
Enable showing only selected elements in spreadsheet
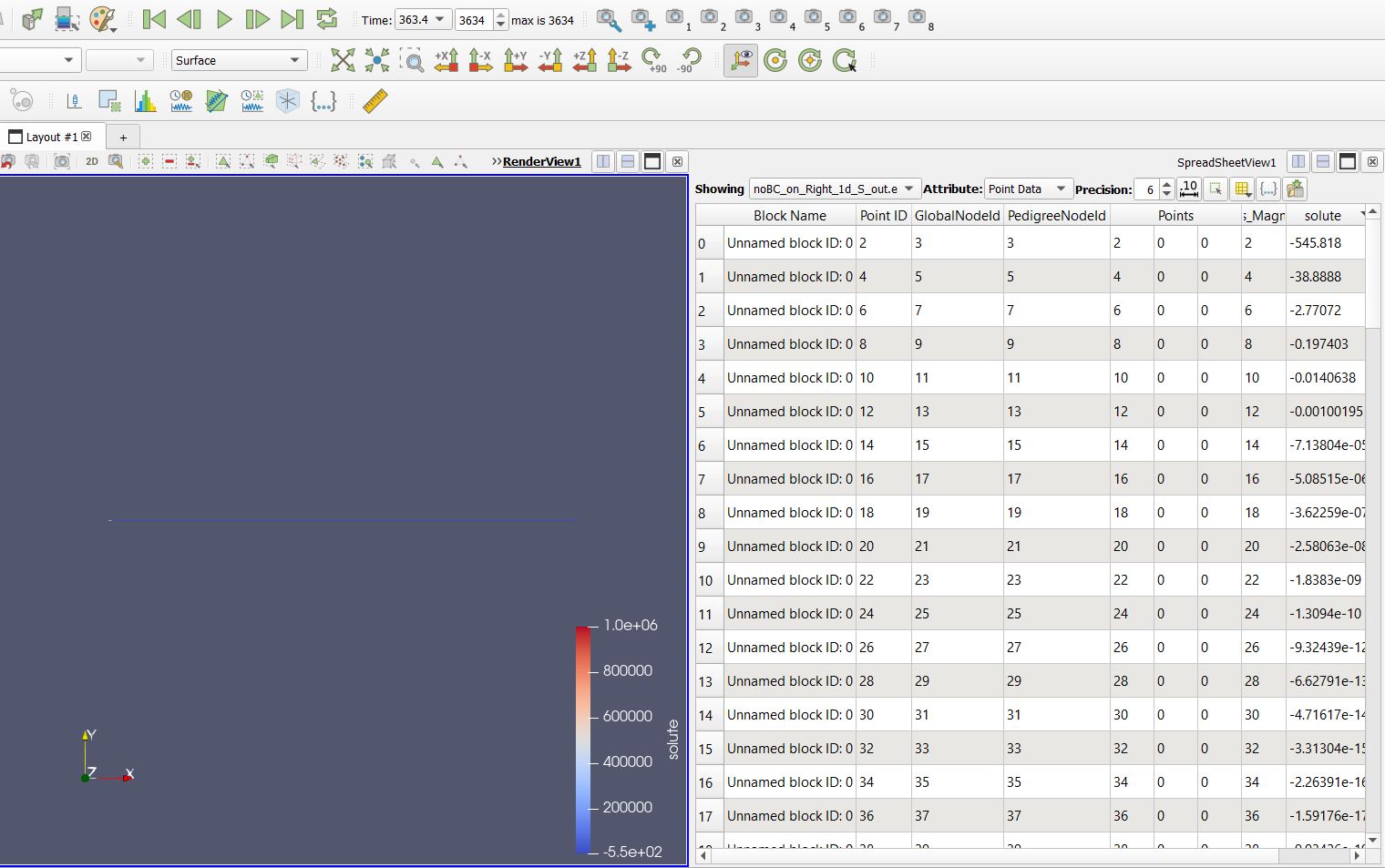(1216, 189)
